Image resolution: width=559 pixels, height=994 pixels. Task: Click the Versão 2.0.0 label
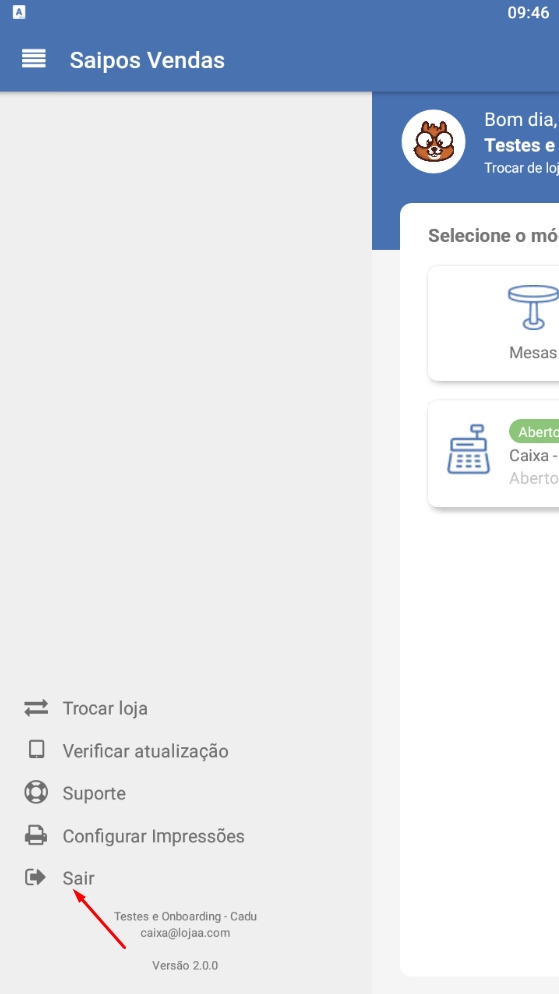185,965
